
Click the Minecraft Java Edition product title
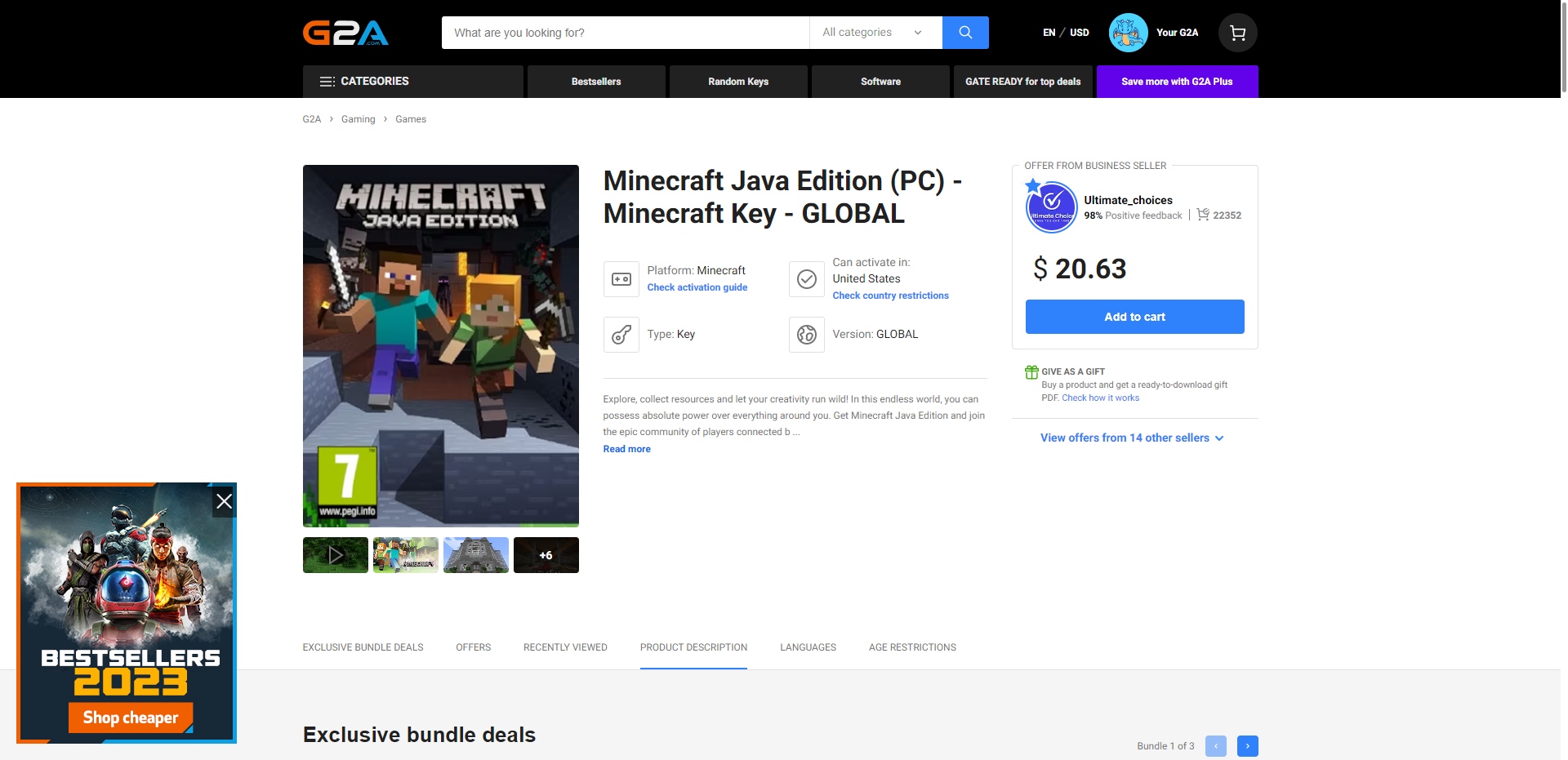782,197
